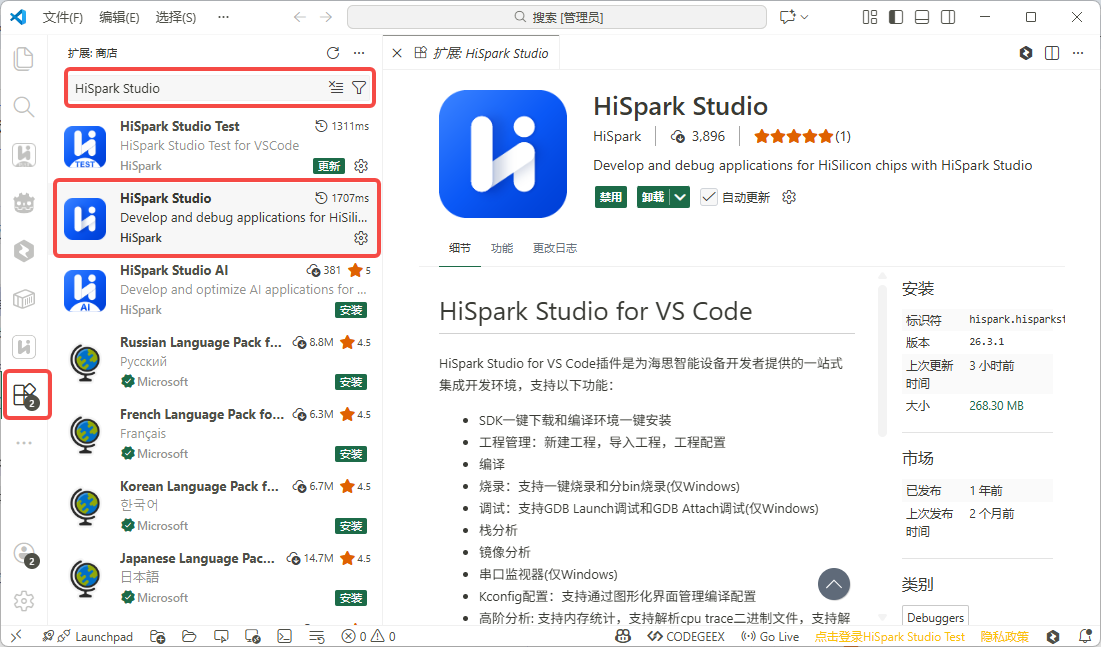Open notifications bell in status bar
This screenshot has height=647, width=1101.
[x=1085, y=636]
